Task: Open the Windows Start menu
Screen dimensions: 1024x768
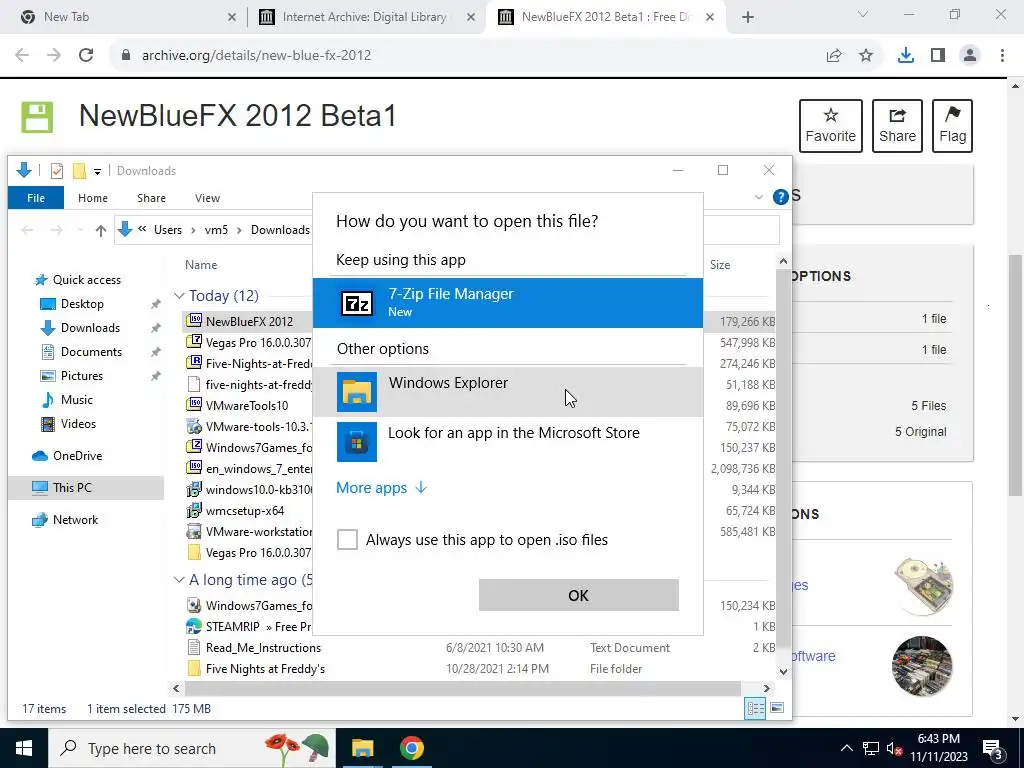Action: click(x=24, y=748)
